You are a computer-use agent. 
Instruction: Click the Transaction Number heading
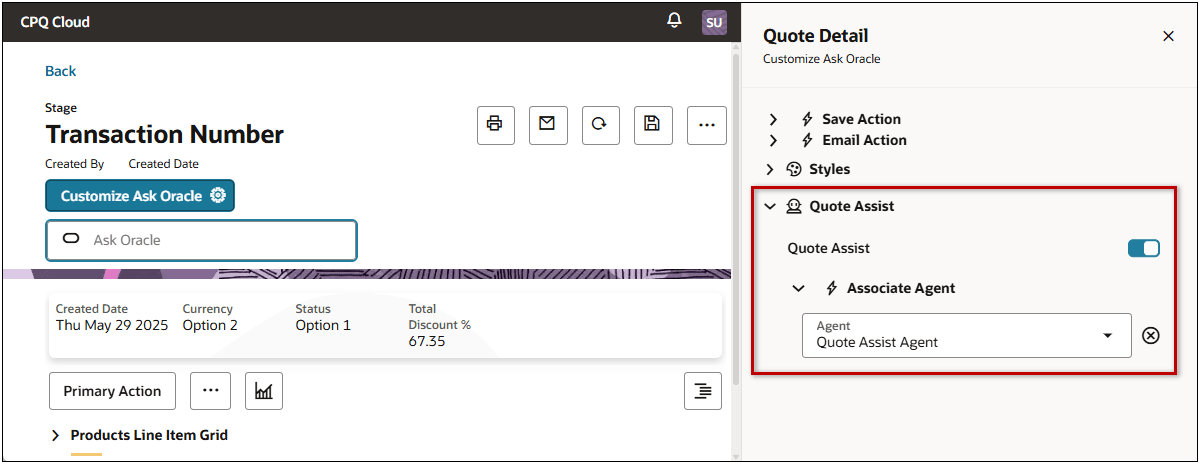tap(165, 134)
